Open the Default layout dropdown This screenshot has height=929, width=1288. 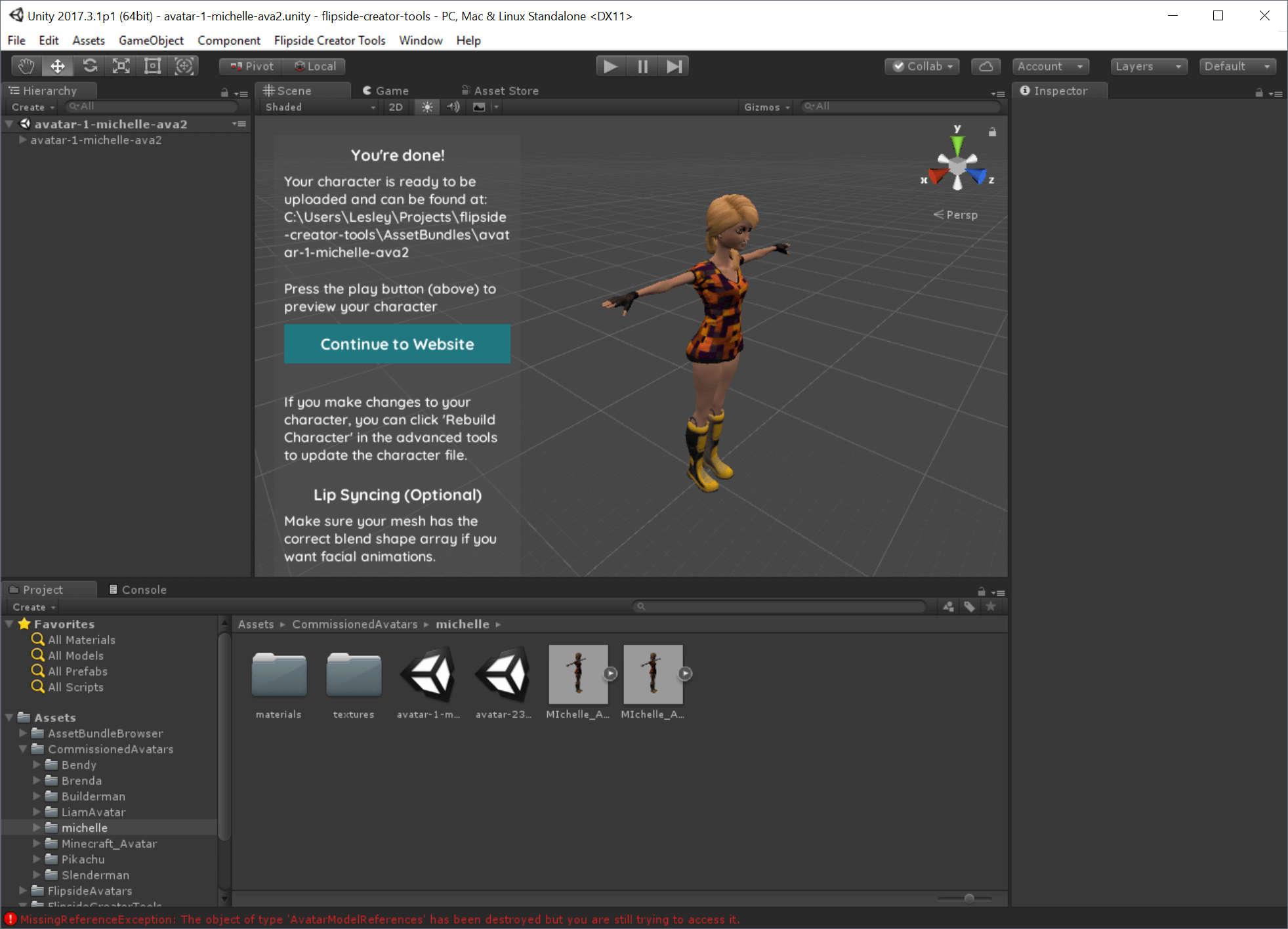(1237, 66)
